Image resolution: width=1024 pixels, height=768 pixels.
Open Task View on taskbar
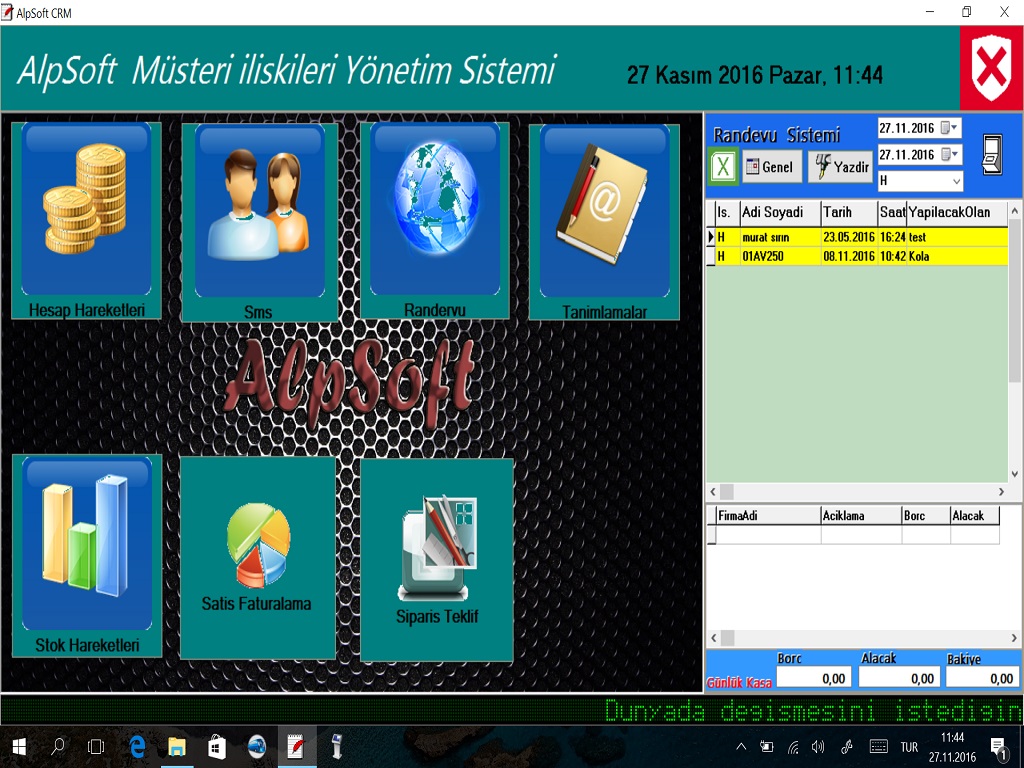(x=96, y=746)
